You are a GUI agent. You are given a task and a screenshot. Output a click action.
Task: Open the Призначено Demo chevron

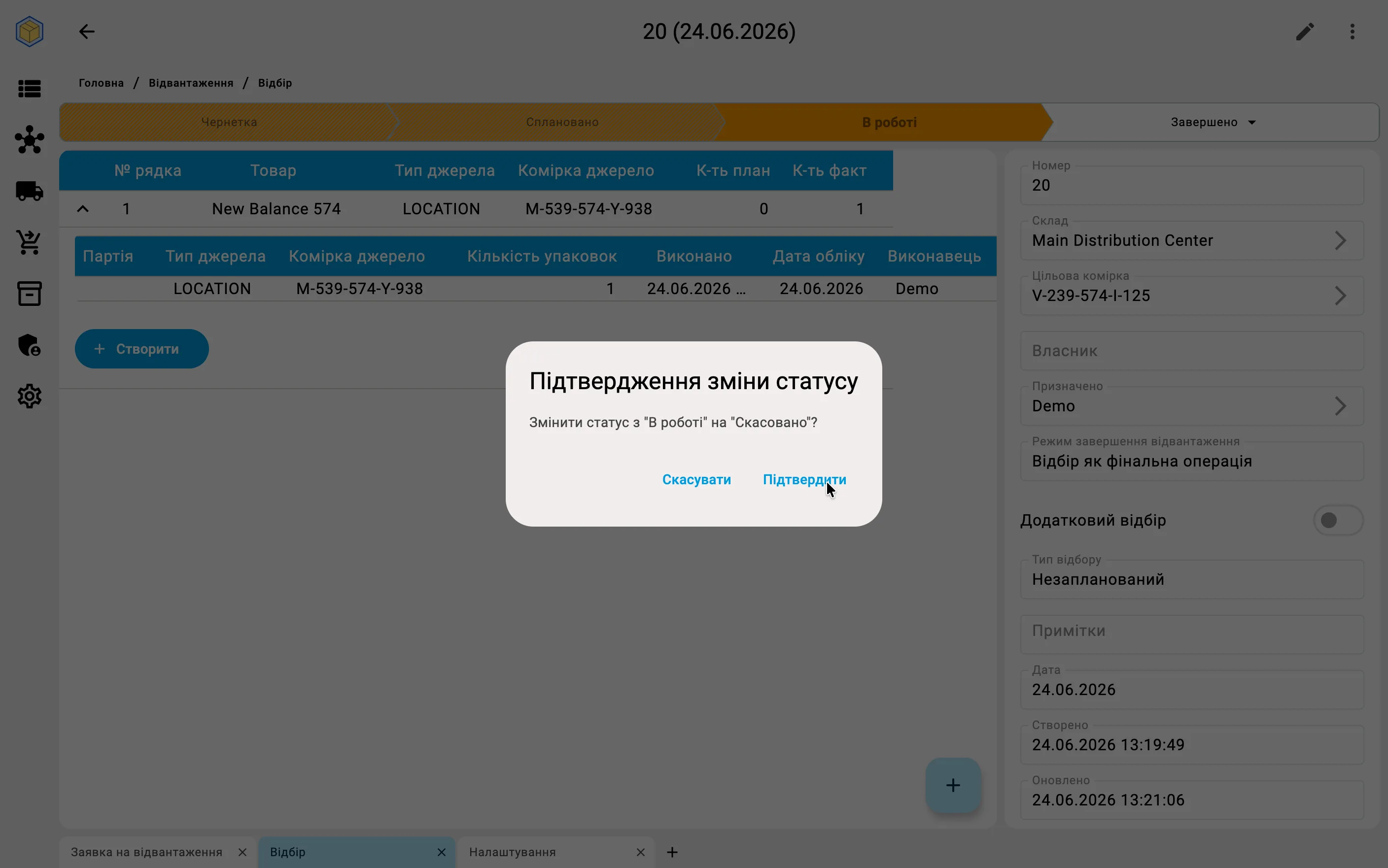[x=1340, y=406]
